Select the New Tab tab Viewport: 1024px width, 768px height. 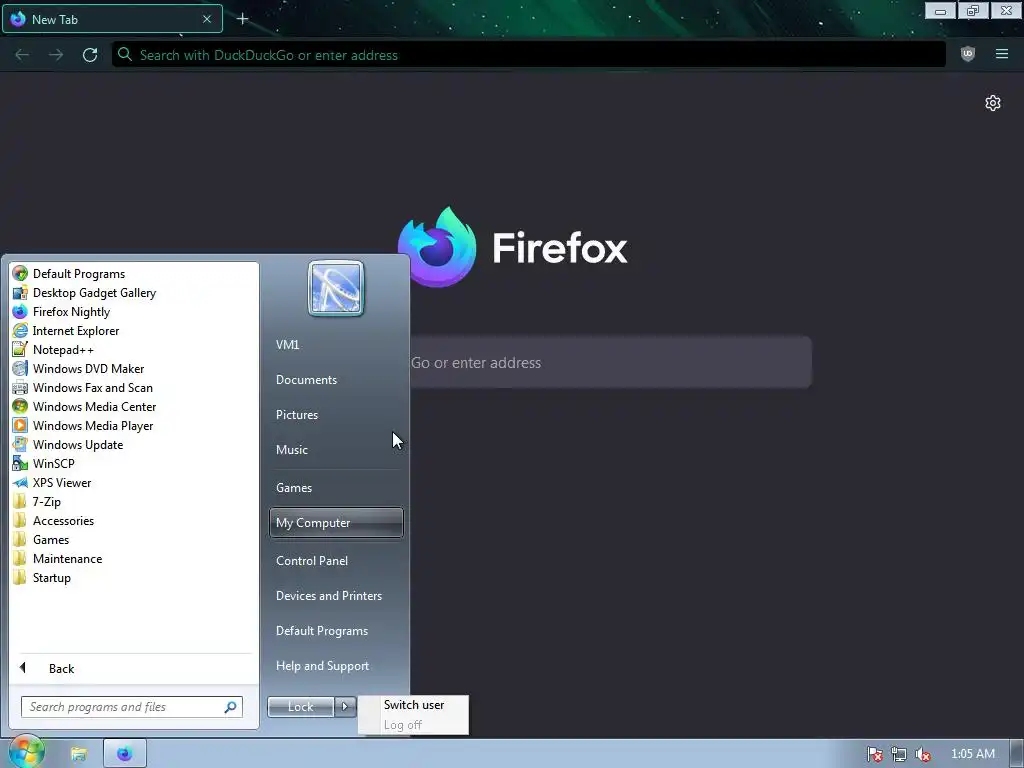[x=112, y=19]
